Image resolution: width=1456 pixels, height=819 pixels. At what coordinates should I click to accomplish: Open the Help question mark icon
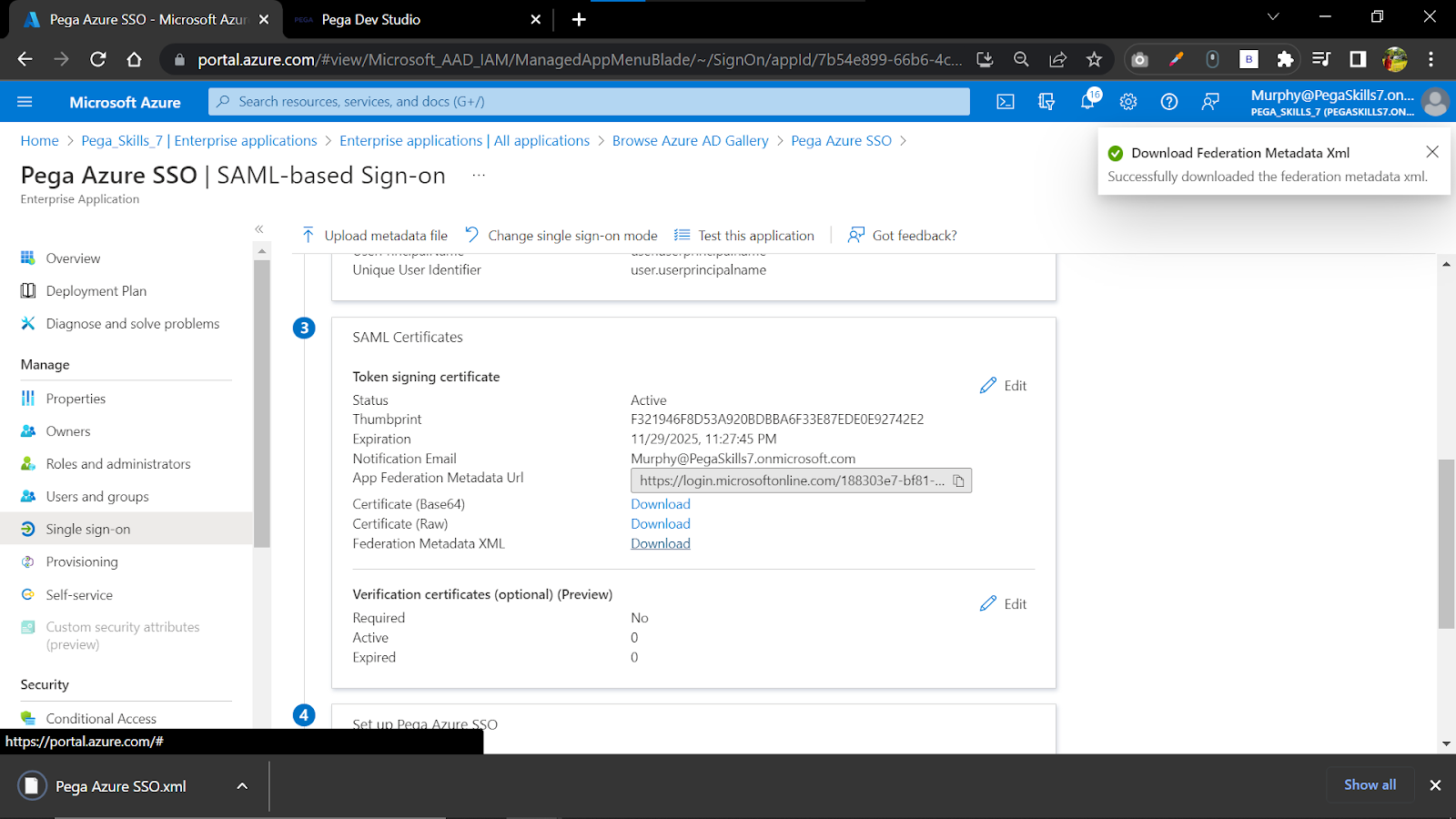pyautogui.click(x=1169, y=102)
